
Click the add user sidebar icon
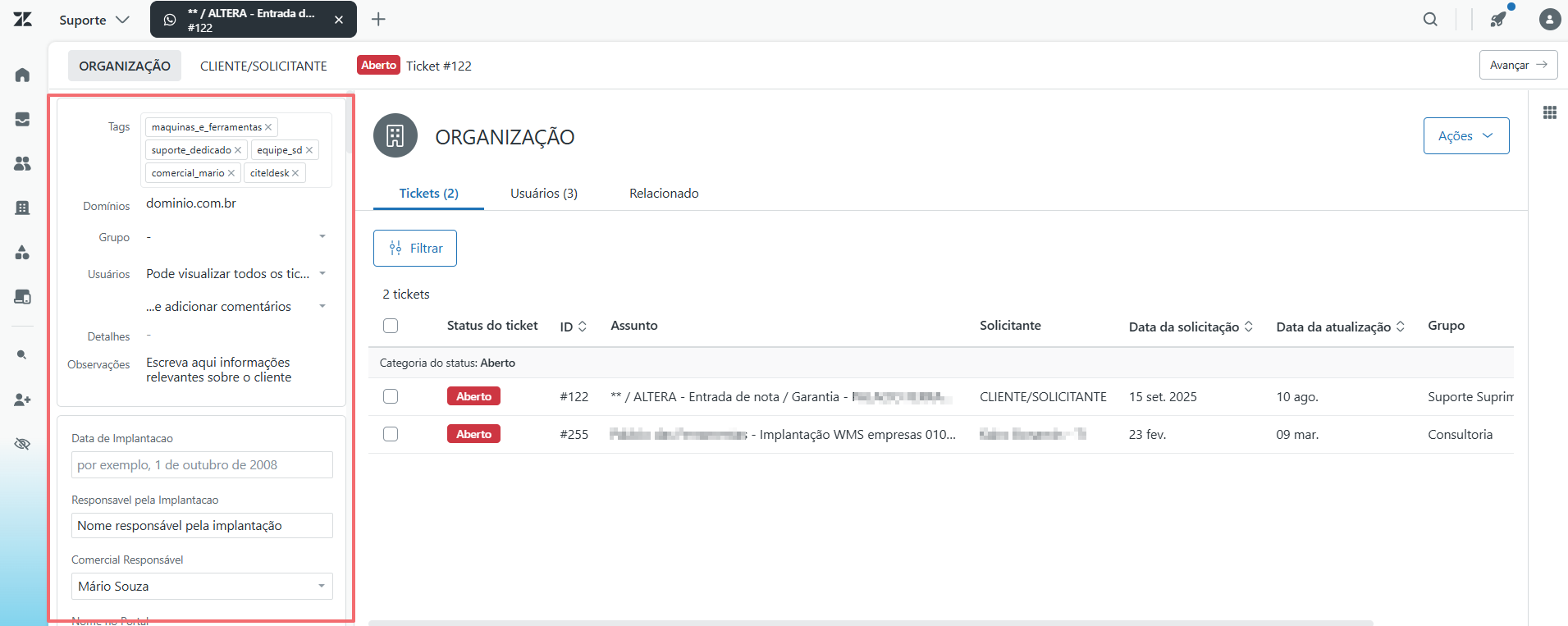point(23,400)
